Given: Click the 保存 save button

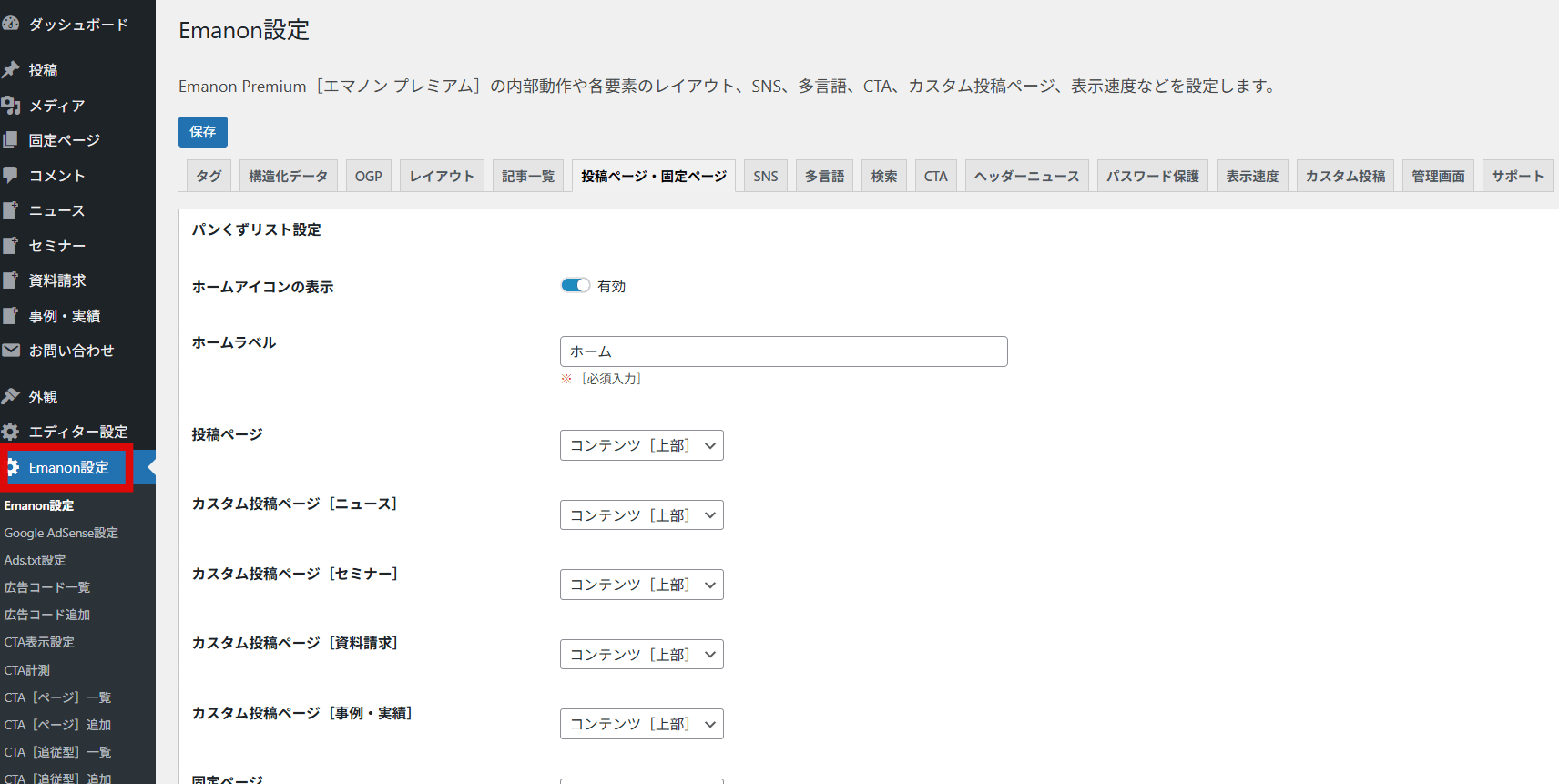Looking at the screenshot, I should point(203,132).
